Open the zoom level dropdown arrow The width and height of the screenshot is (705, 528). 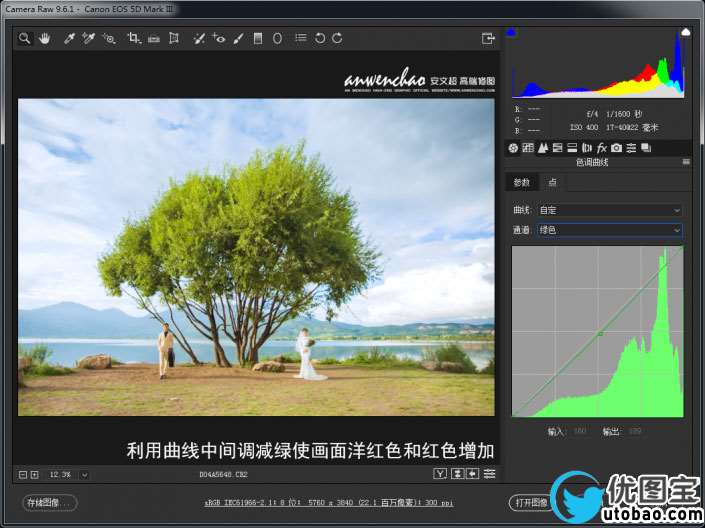tap(85, 475)
